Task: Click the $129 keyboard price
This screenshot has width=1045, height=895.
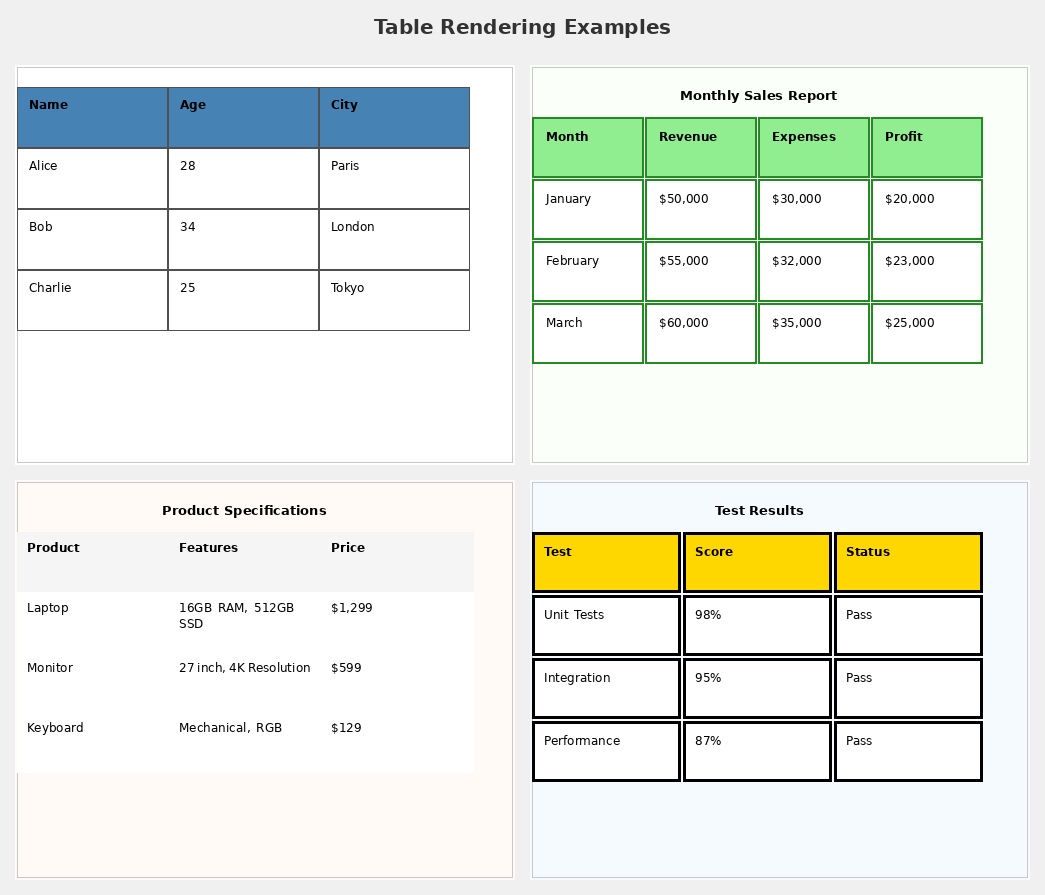Action: [346, 728]
